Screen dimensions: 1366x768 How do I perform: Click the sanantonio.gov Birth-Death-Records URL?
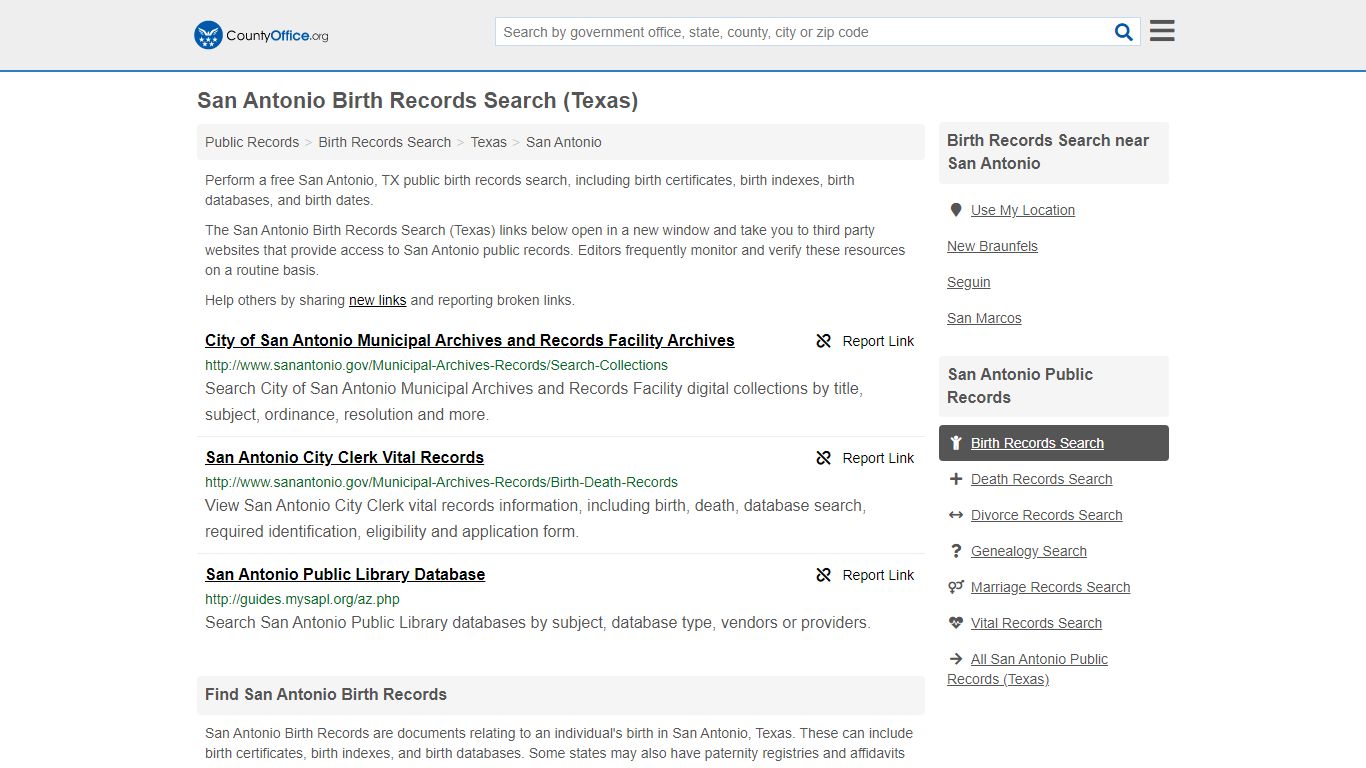click(441, 482)
